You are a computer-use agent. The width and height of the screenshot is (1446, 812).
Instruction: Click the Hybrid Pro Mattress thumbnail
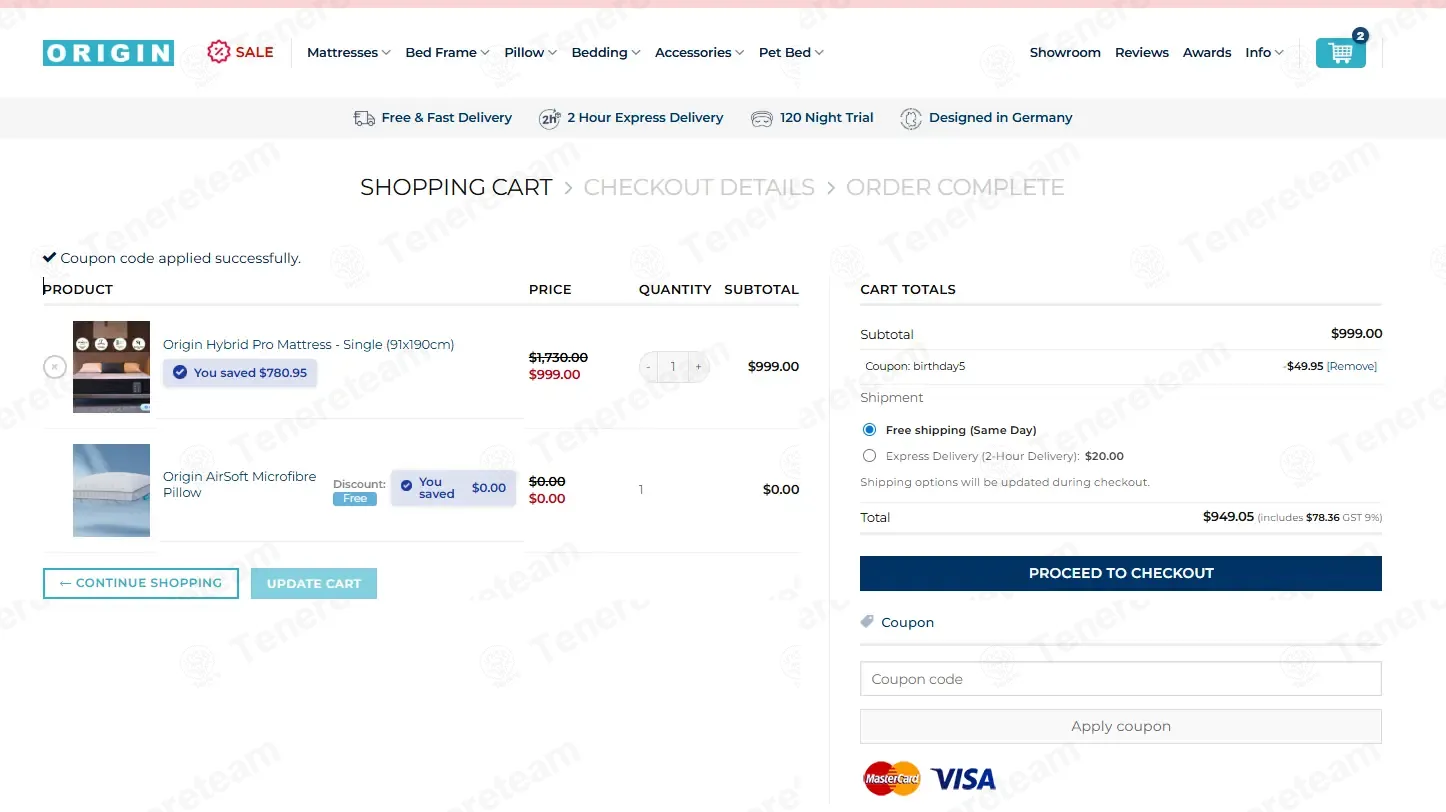click(111, 367)
